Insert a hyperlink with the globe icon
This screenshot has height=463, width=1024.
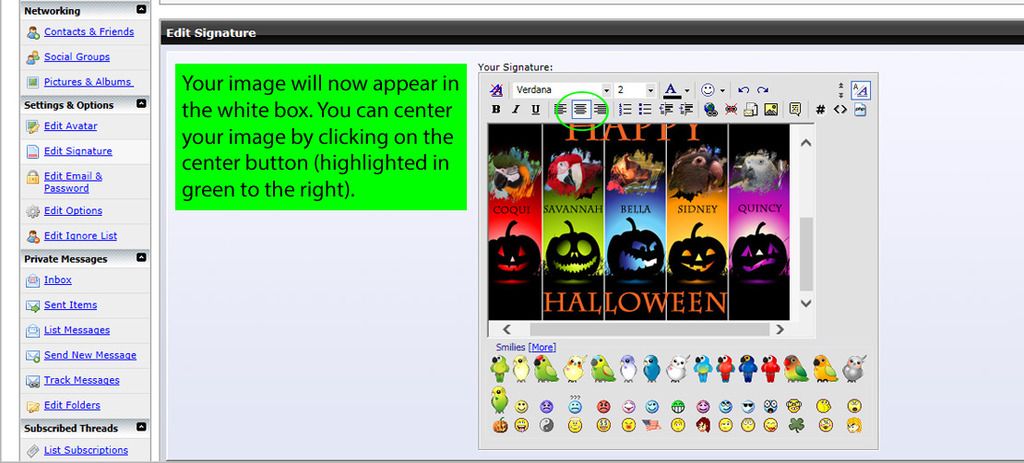(710, 110)
